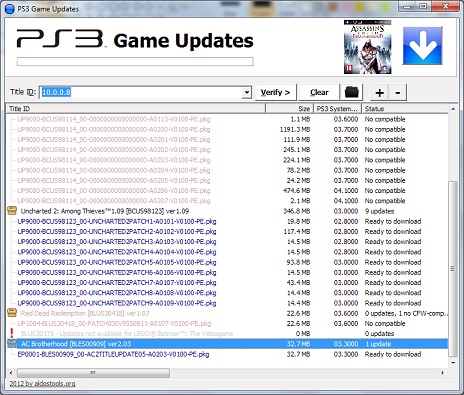Click the minus button to collapse all

click(x=397, y=92)
